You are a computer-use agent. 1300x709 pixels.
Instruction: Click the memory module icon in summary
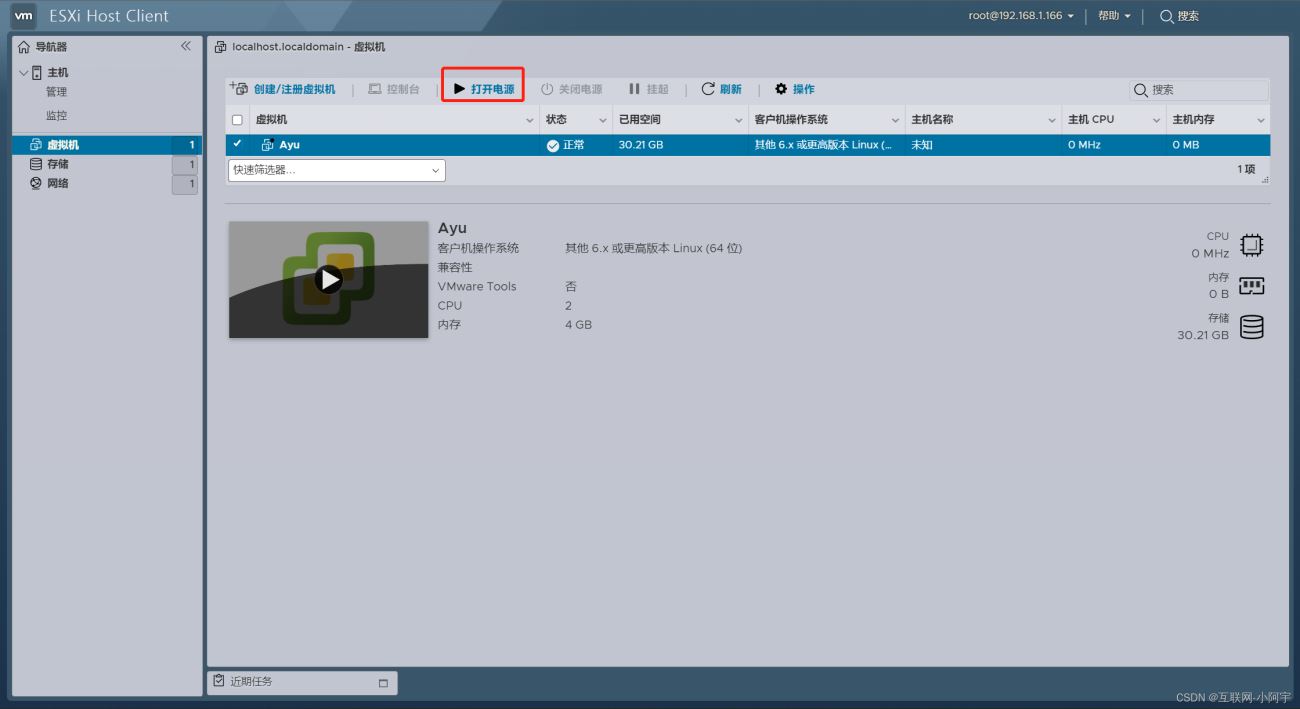[1251, 286]
